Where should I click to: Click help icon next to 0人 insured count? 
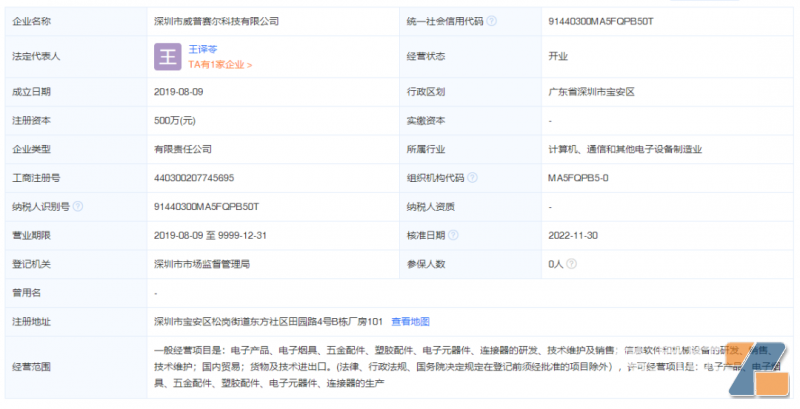point(570,264)
